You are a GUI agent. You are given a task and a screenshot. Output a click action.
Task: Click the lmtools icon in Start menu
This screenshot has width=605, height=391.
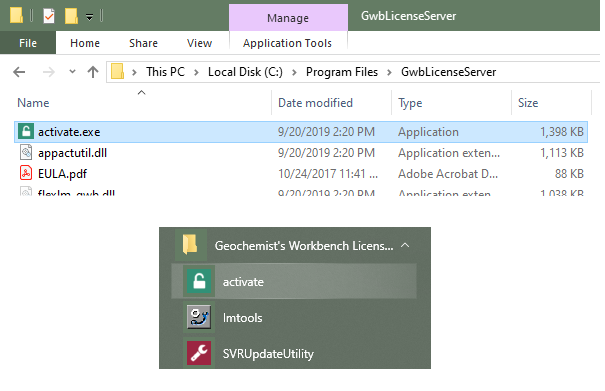199,317
